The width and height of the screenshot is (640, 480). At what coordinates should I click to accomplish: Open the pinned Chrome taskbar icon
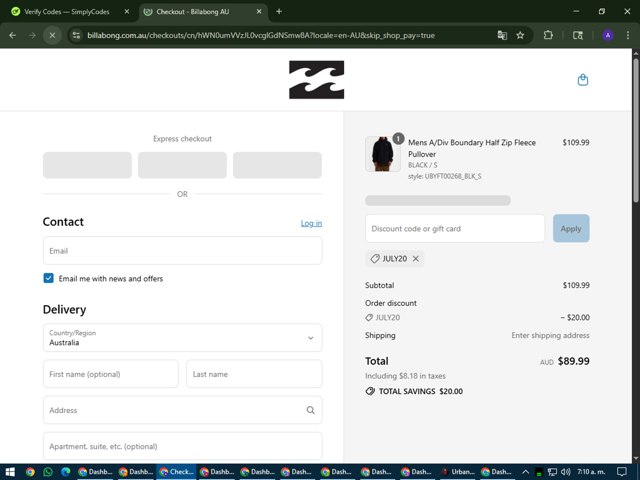click(30, 472)
